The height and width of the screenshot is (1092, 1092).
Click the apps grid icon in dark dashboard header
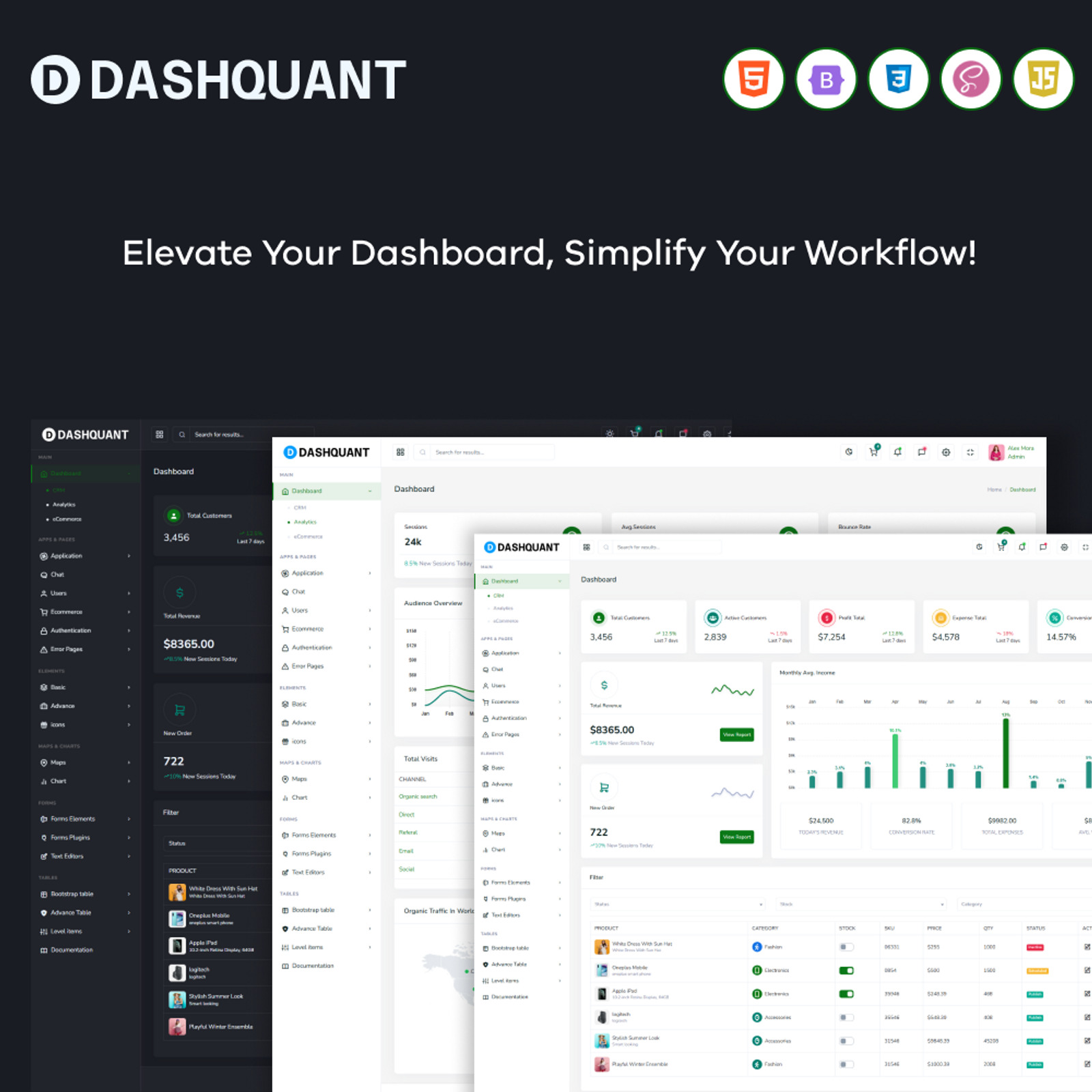pyautogui.click(x=160, y=434)
